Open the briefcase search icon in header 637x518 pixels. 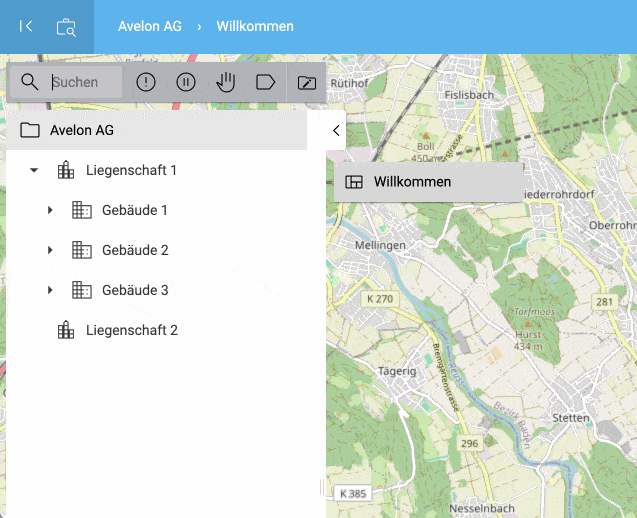pos(66,27)
